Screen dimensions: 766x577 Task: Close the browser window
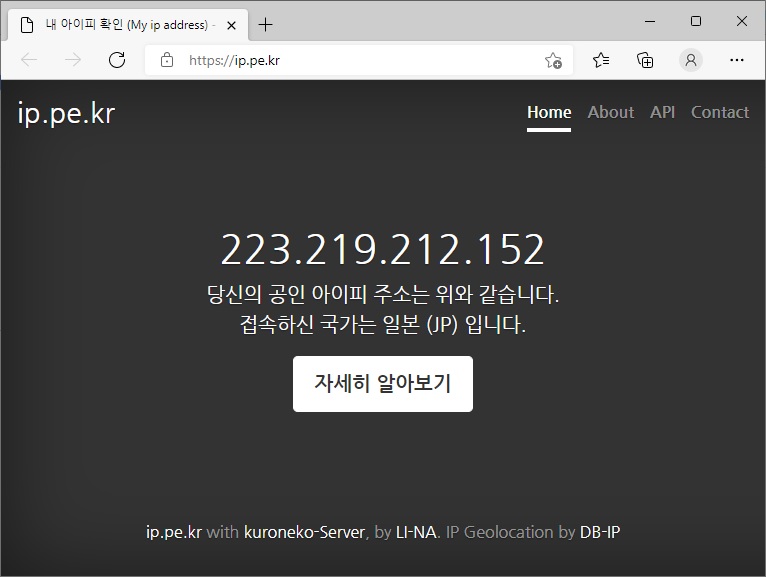pyautogui.click(x=742, y=21)
